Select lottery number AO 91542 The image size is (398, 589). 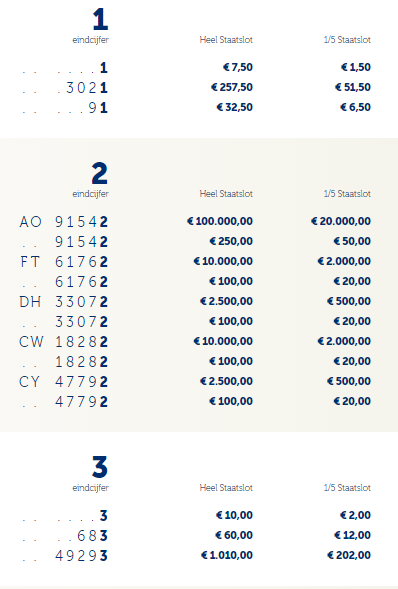pos(63,222)
